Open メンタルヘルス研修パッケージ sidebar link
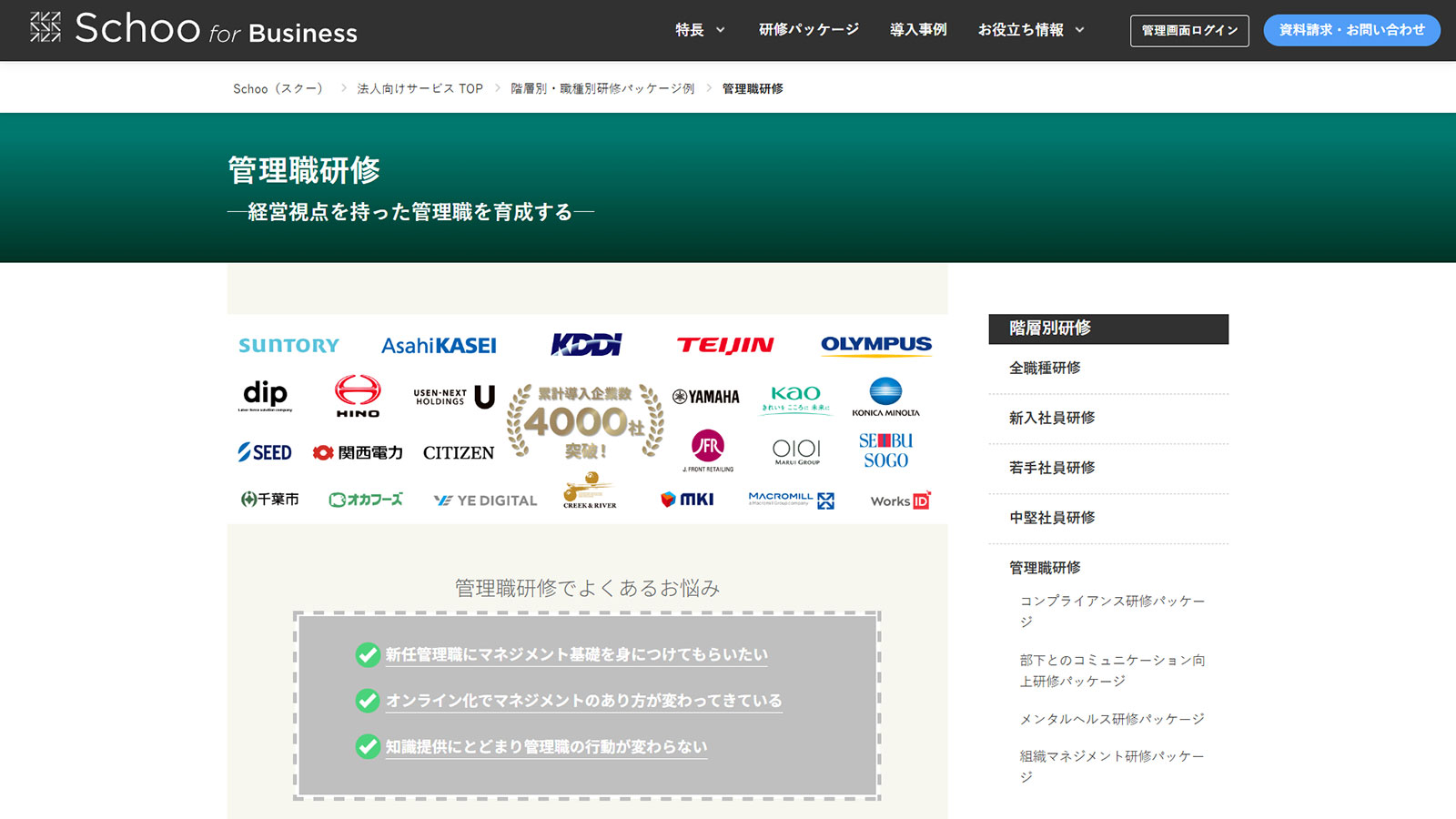The width and height of the screenshot is (1456, 819). coord(1112,719)
